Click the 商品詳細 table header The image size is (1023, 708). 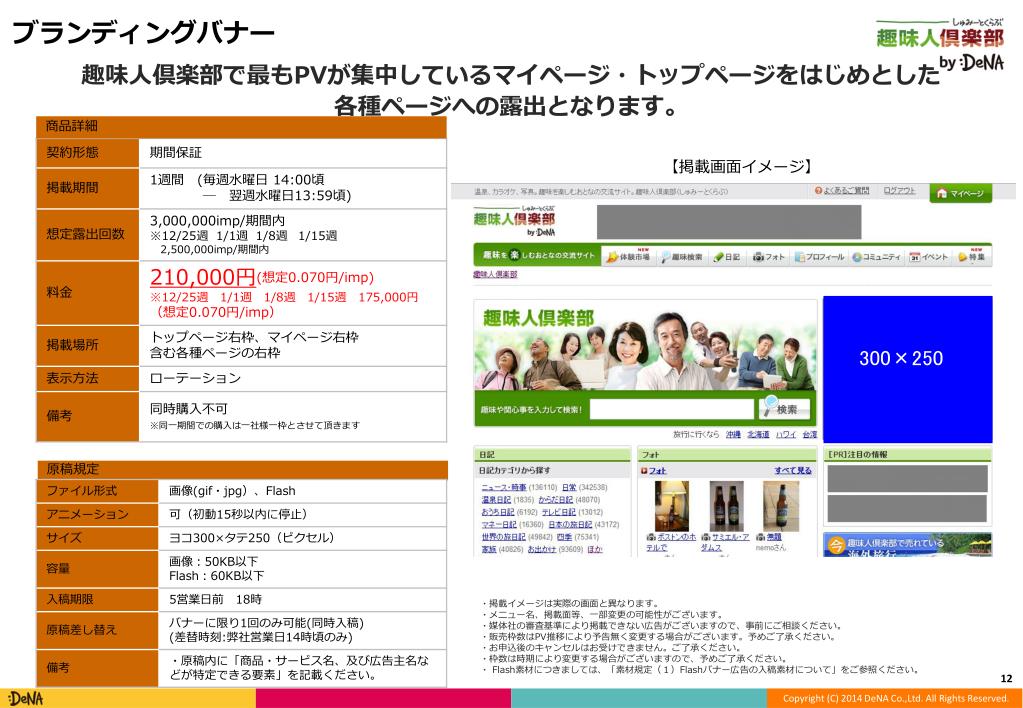(x=241, y=127)
